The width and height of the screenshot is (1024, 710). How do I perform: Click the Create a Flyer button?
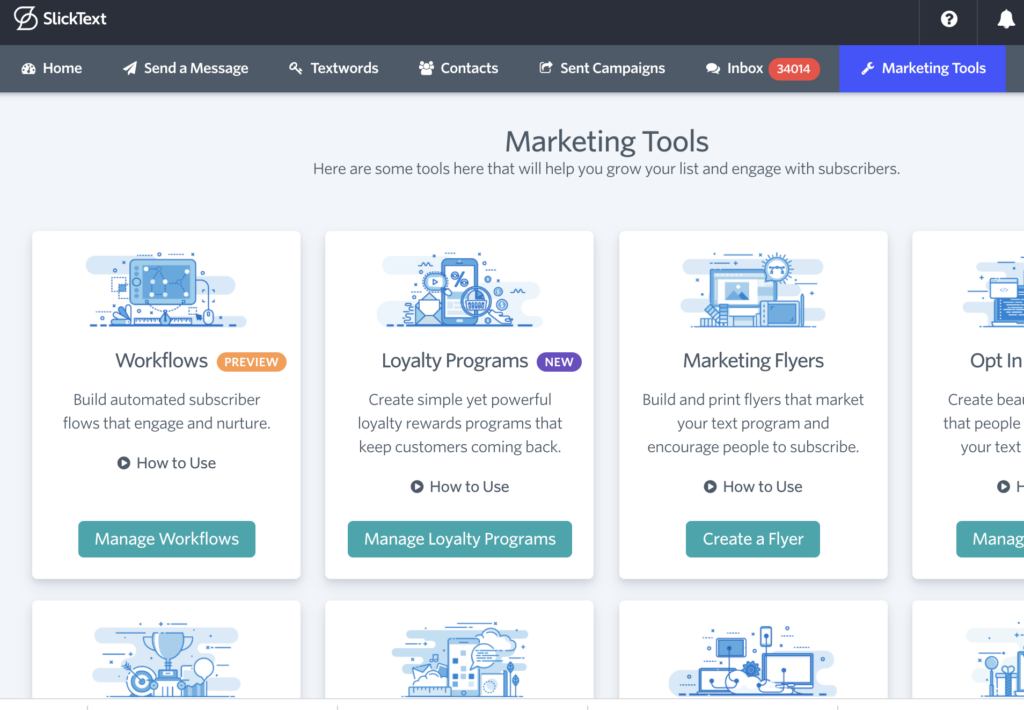753,539
